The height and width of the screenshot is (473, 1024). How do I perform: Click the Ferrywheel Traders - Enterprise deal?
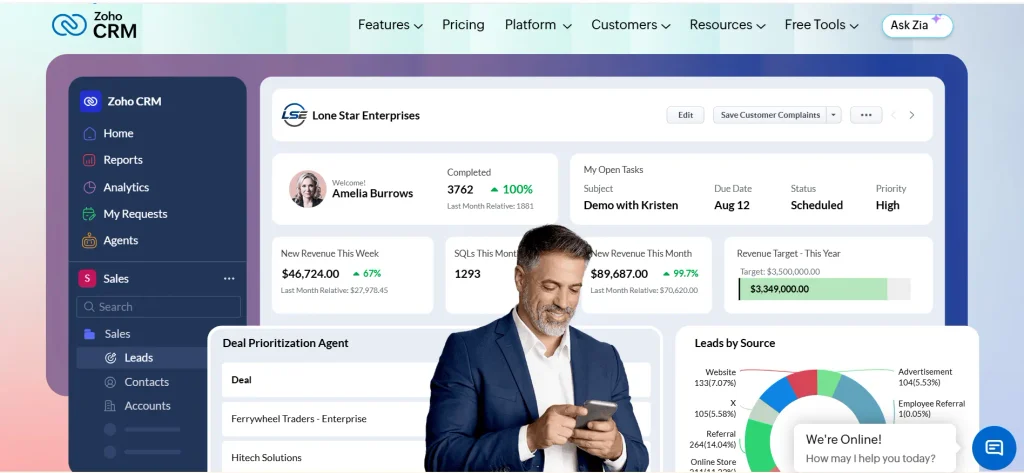(298, 419)
